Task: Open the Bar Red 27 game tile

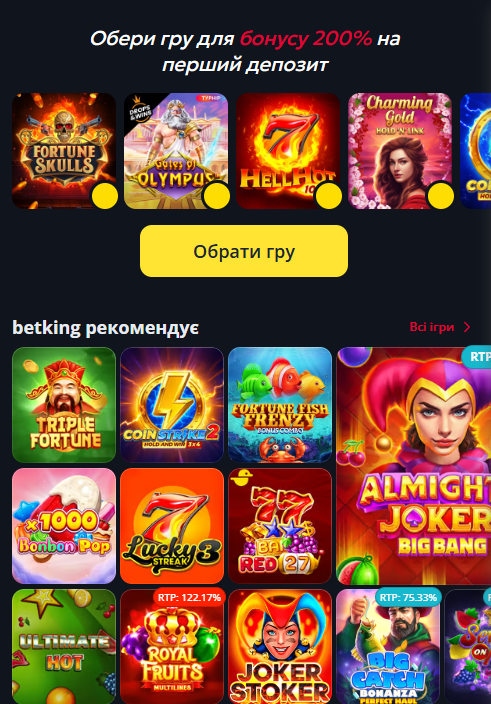Action: 280,526
